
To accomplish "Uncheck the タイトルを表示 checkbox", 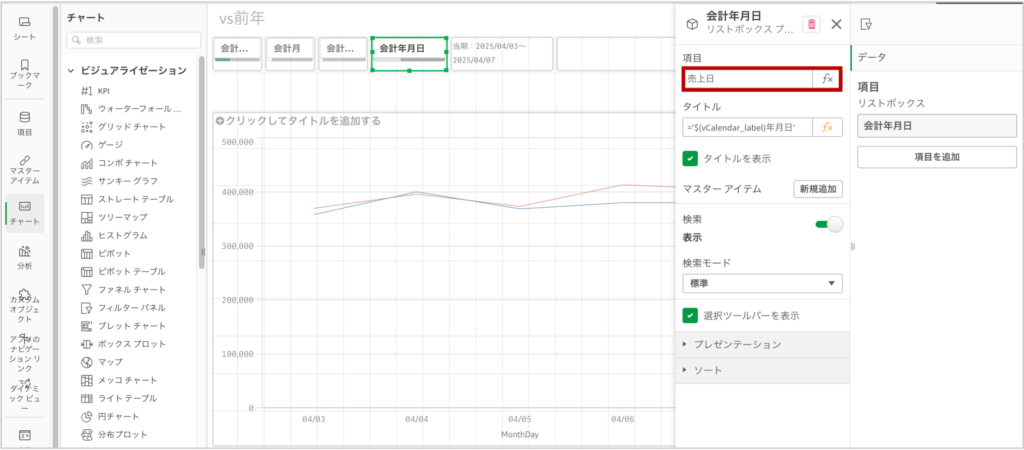I will [690, 158].
